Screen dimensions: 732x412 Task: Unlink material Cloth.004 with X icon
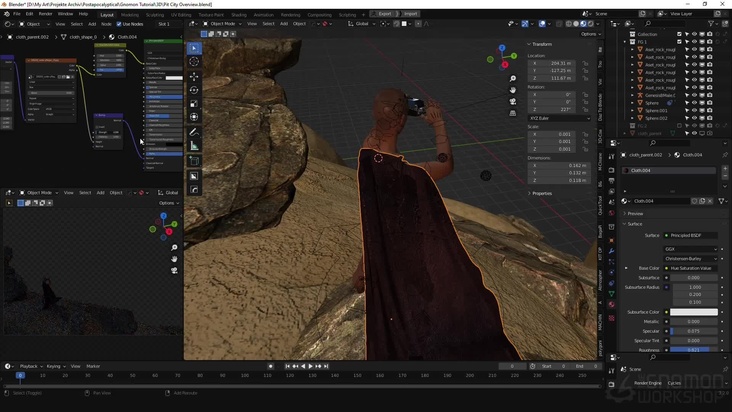710,201
